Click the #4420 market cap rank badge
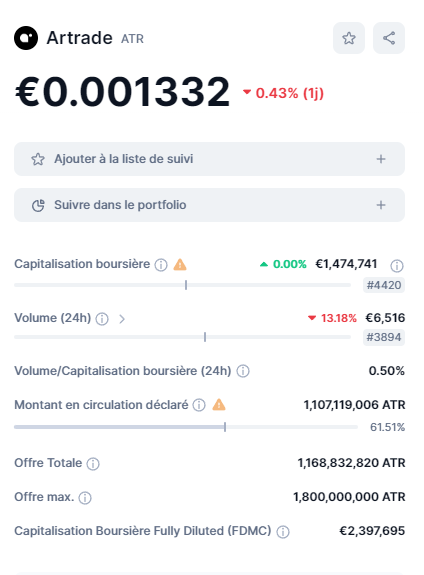Image resolution: width=424 pixels, height=575 pixels. pos(384,285)
